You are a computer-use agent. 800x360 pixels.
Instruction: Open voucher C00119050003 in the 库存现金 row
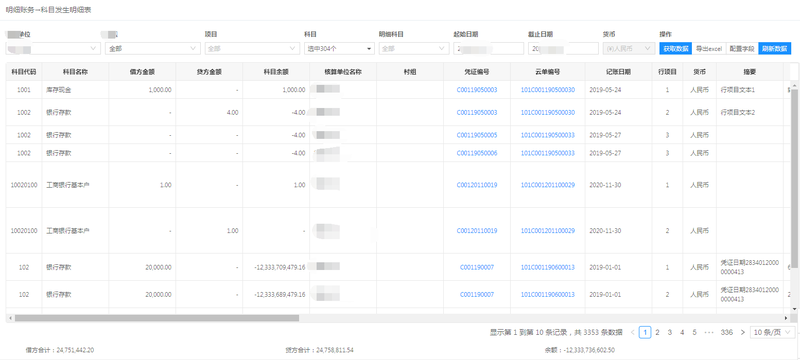[477, 90]
